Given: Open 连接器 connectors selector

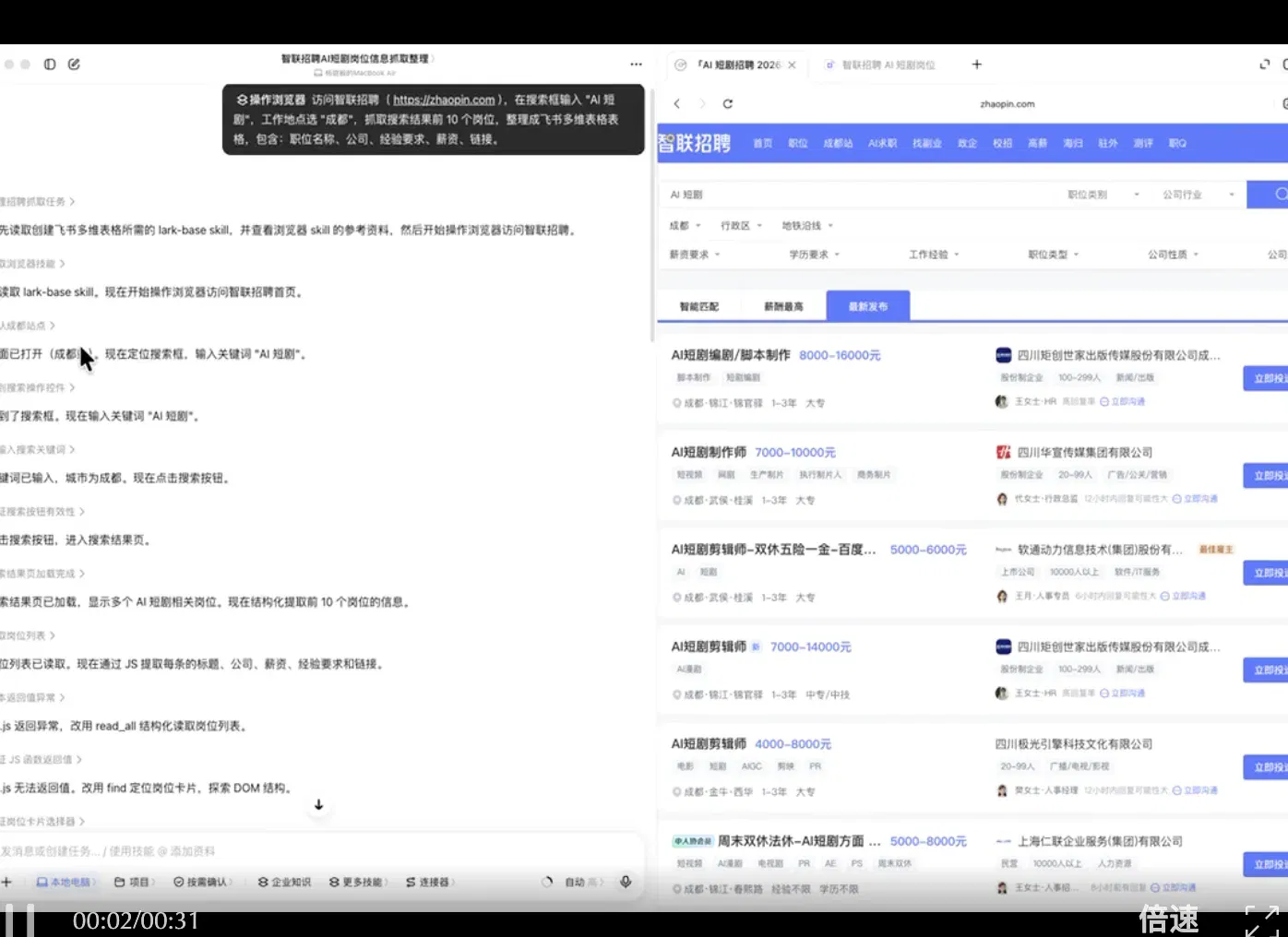Looking at the screenshot, I should click(431, 883).
